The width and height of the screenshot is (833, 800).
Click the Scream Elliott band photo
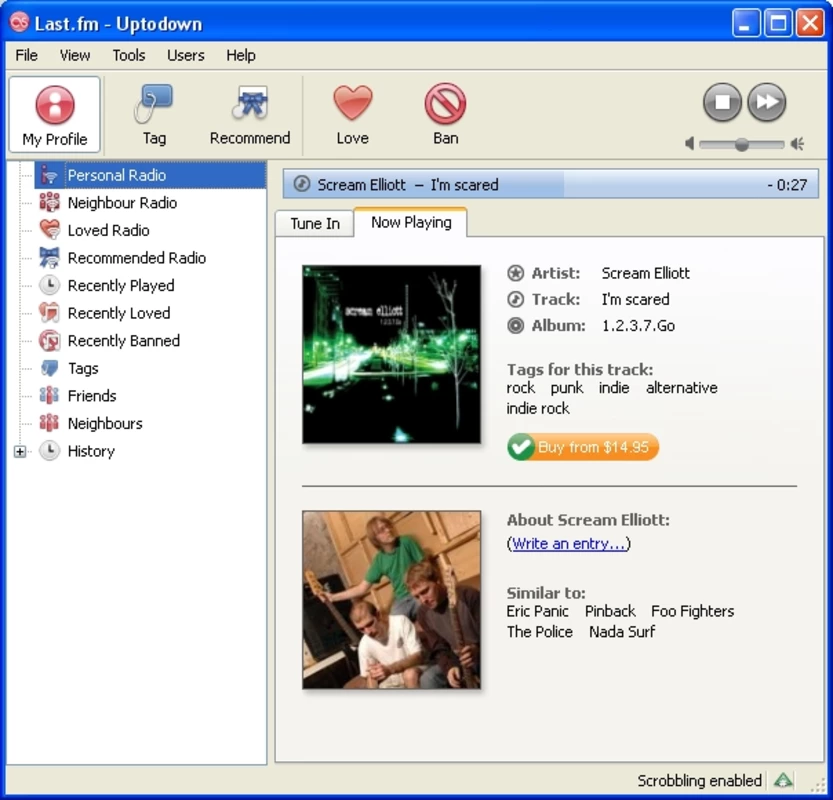[392, 600]
